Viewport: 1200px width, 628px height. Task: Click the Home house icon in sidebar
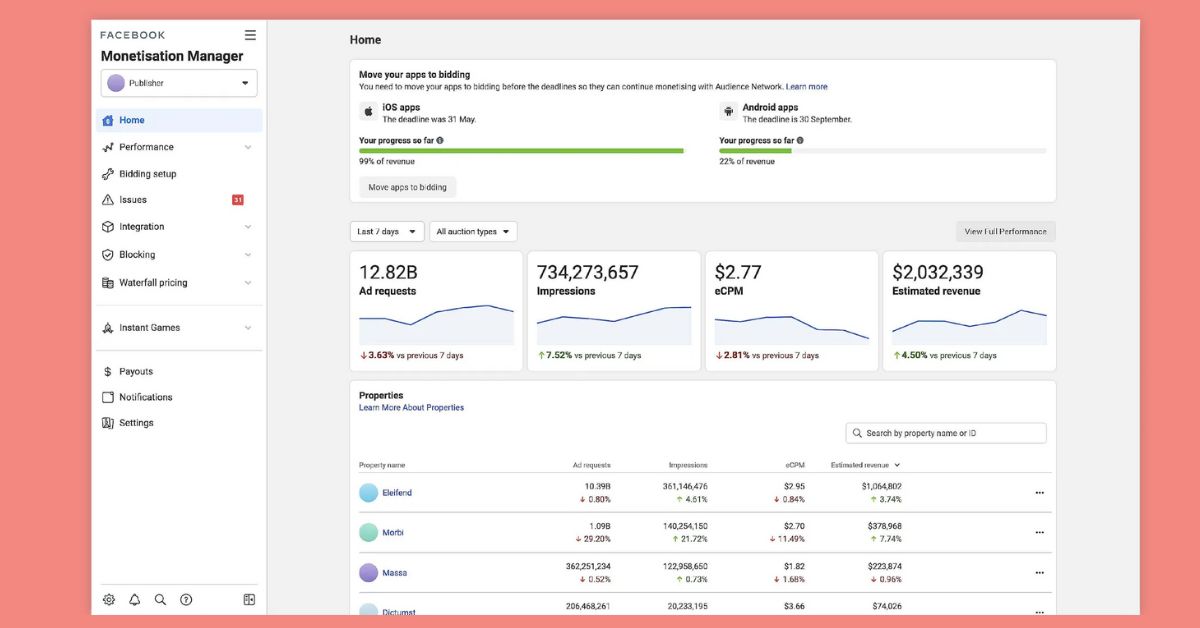coord(108,120)
